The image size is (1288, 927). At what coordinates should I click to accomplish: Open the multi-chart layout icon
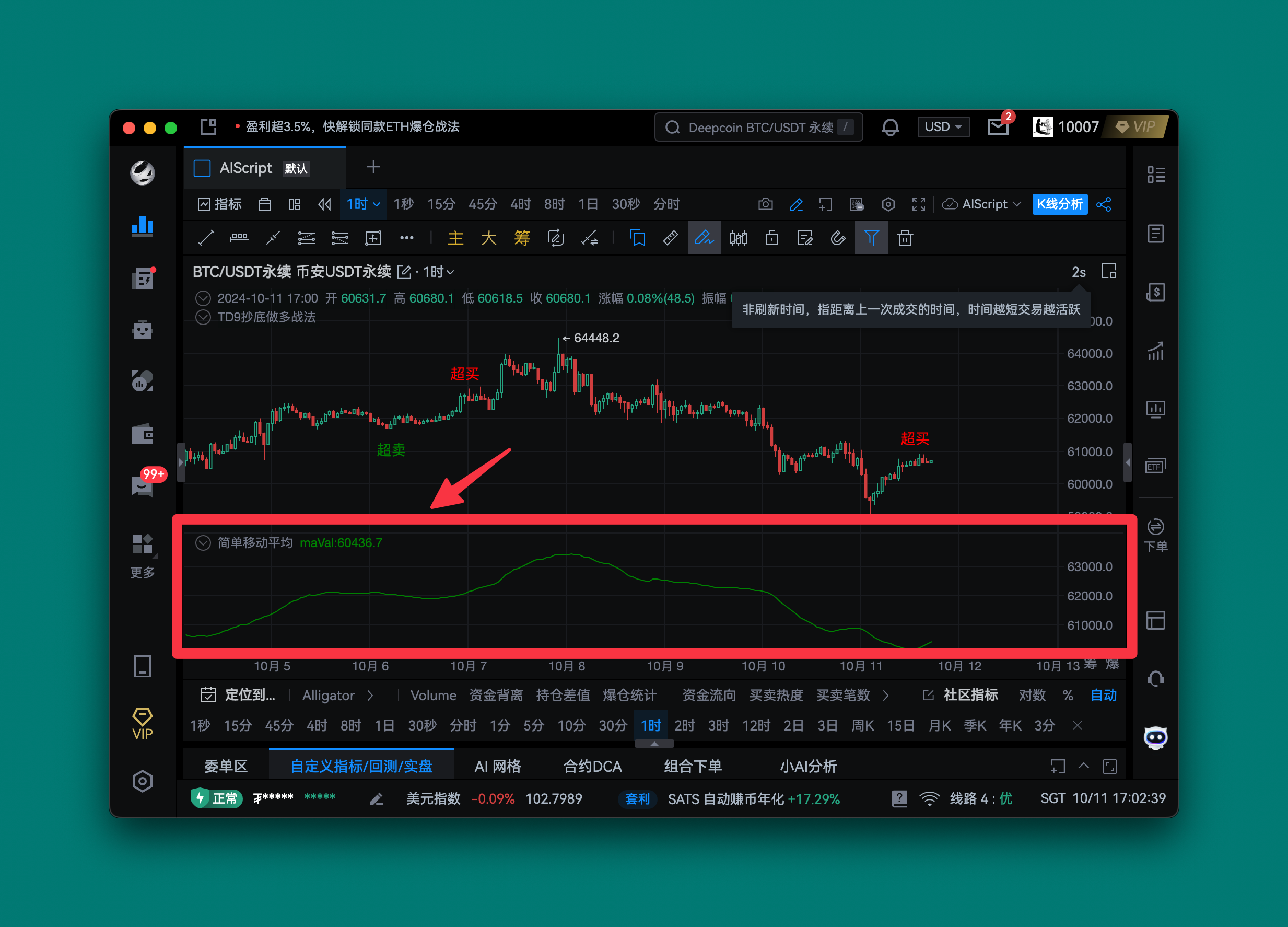pos(294,204)
